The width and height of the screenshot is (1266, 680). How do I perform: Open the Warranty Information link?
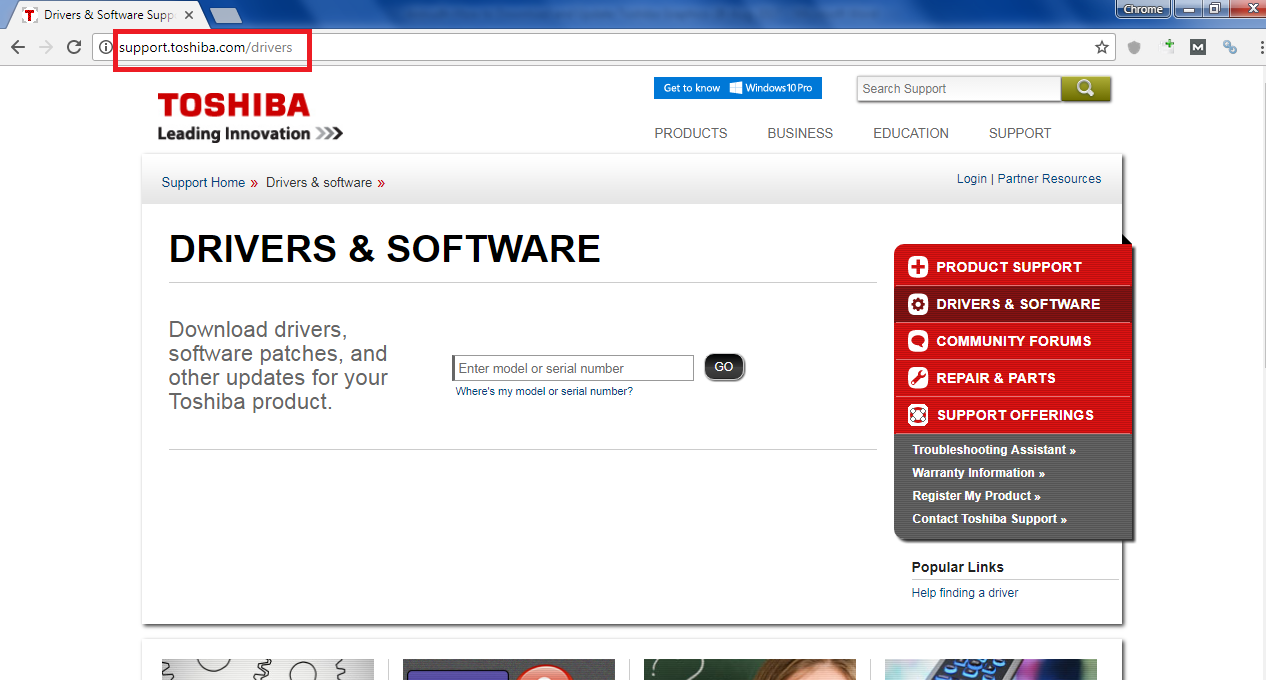(x=978, y=473)
